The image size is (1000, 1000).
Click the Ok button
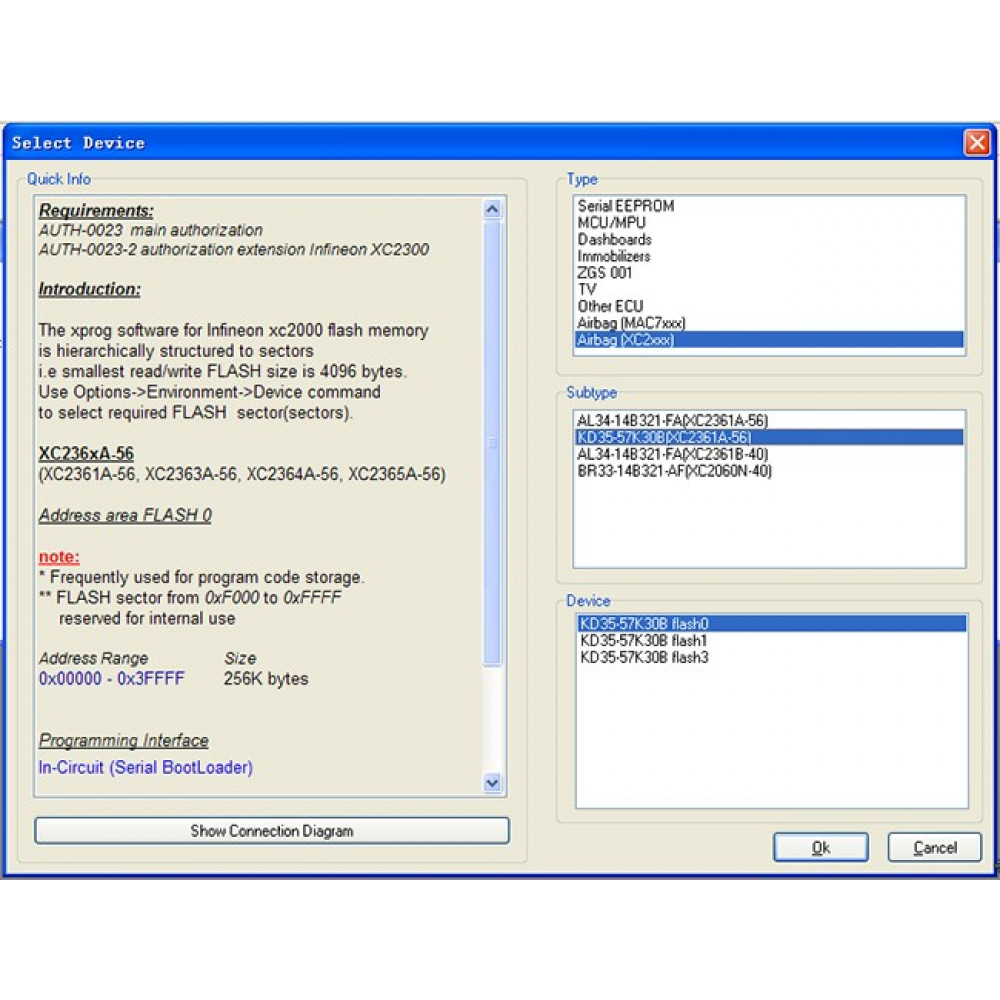[x=820, y=848]
